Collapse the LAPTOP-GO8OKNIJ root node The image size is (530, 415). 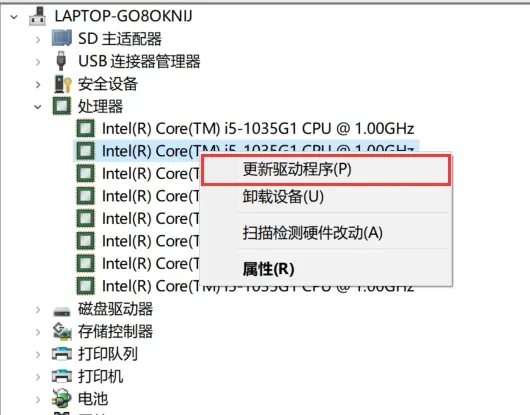[x=14, y=17]
